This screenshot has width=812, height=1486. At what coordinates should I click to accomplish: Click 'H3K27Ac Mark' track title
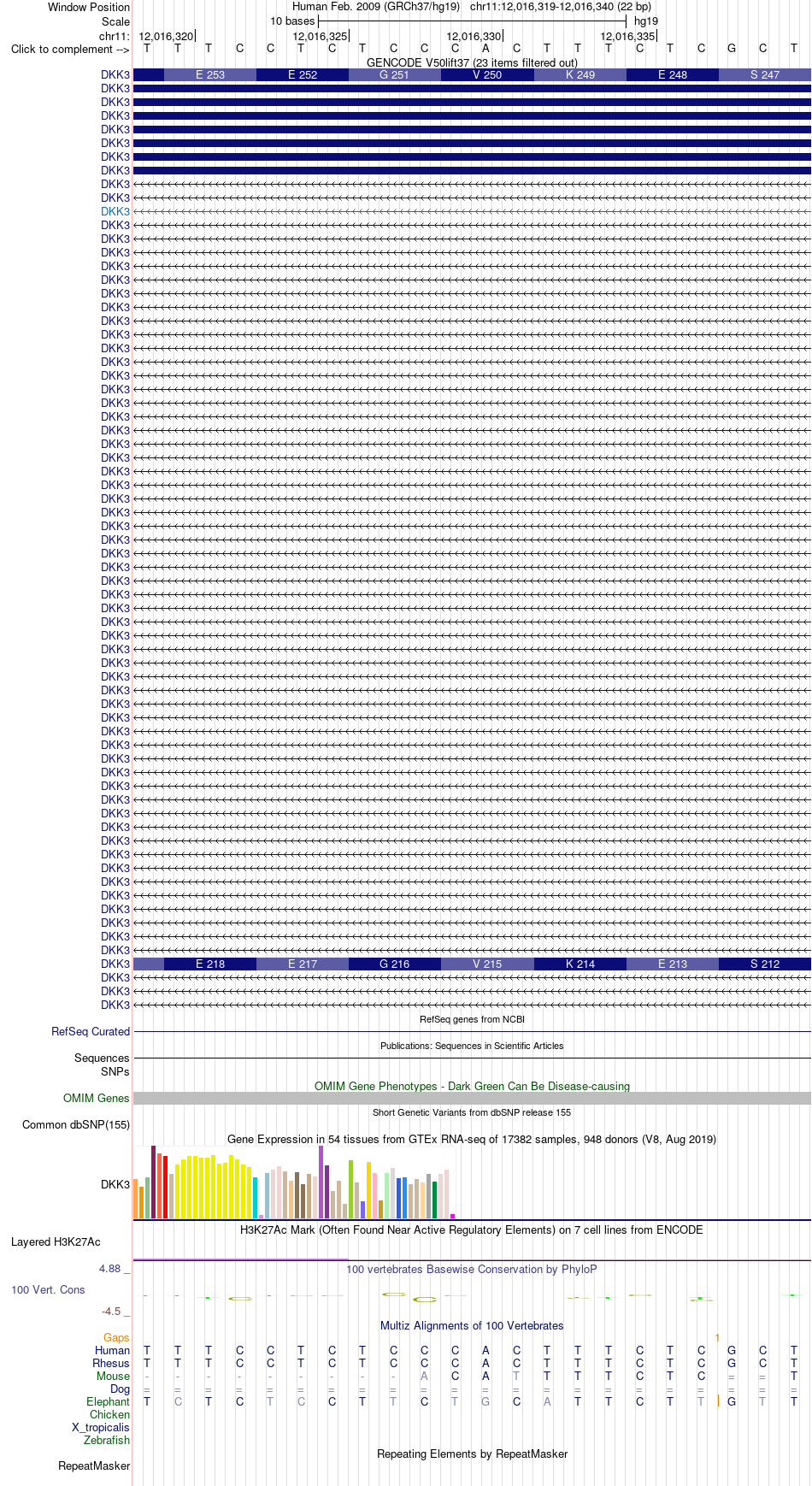click(472, 1229)
